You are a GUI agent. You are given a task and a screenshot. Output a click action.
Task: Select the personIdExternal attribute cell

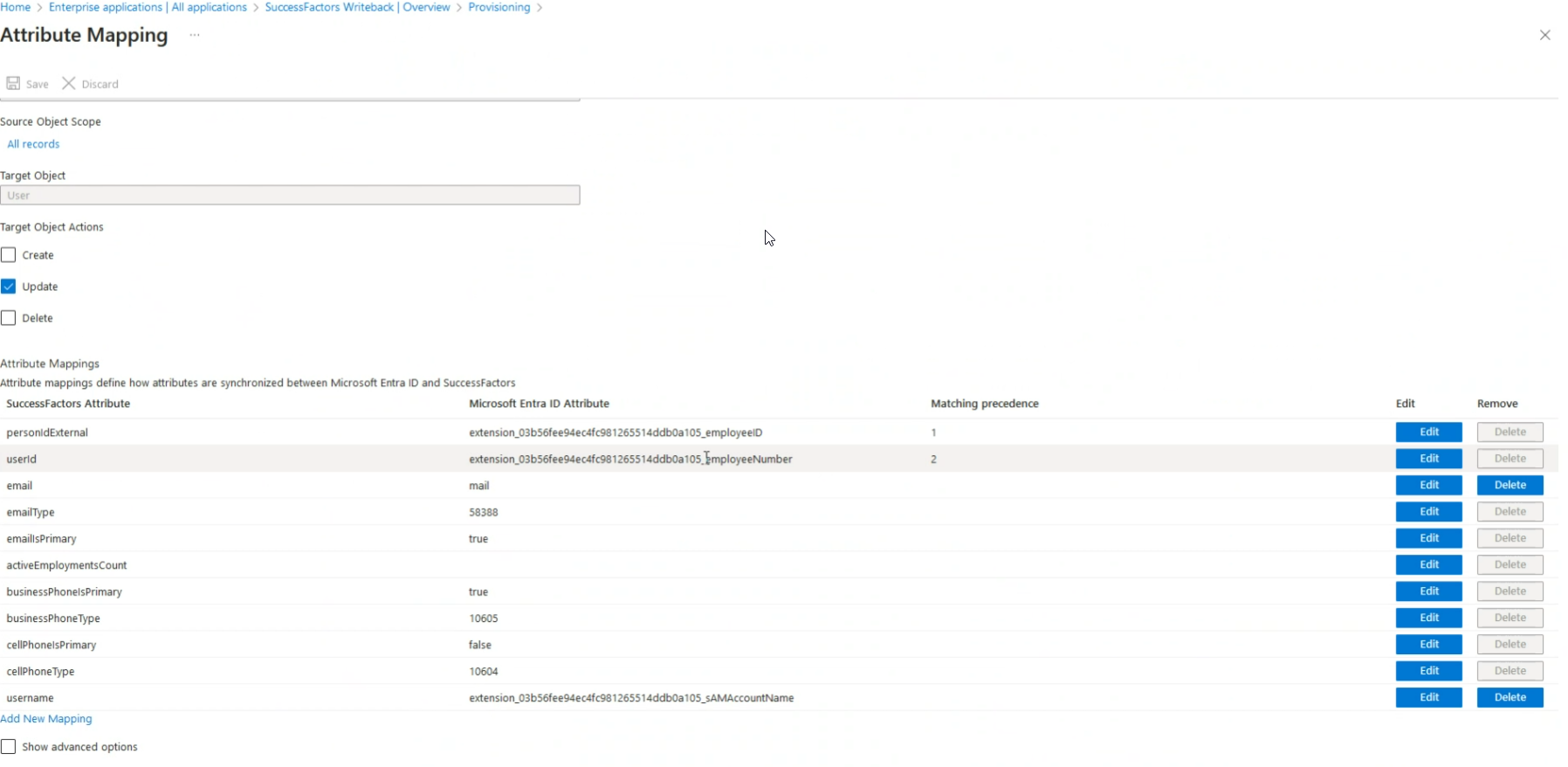click(x=47, y=432)
